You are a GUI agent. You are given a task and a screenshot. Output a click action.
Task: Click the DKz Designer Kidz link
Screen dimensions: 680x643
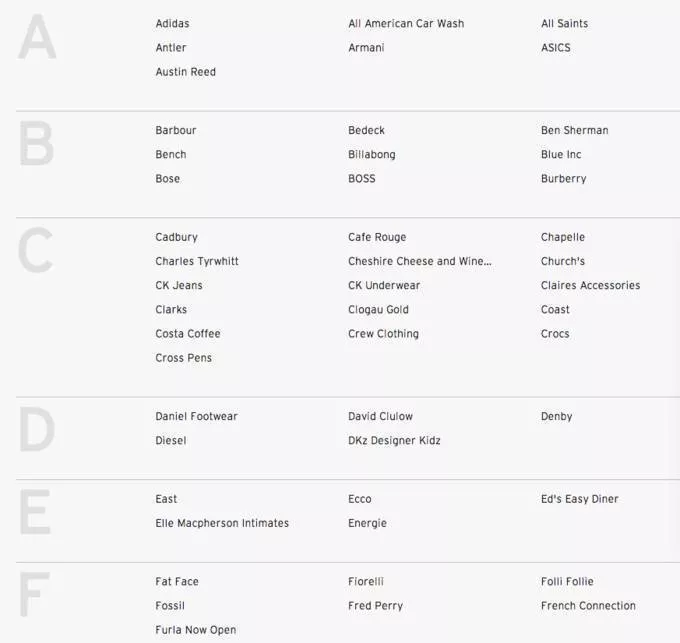[x=394, y=441]
